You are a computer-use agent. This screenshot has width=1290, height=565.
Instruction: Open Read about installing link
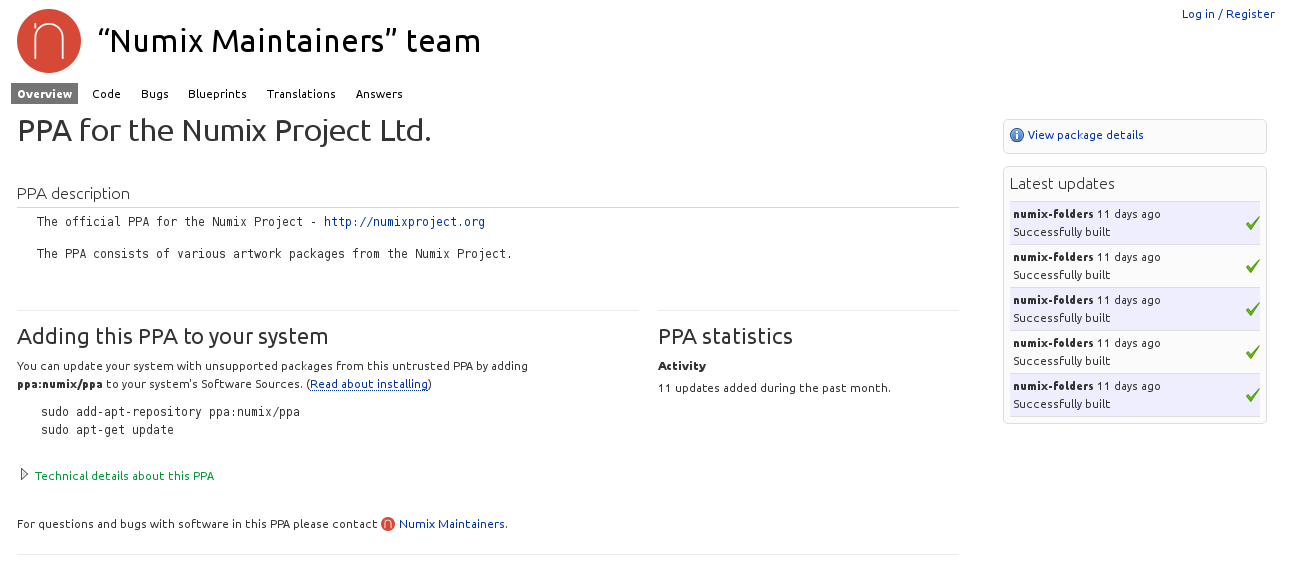point(369,384)
